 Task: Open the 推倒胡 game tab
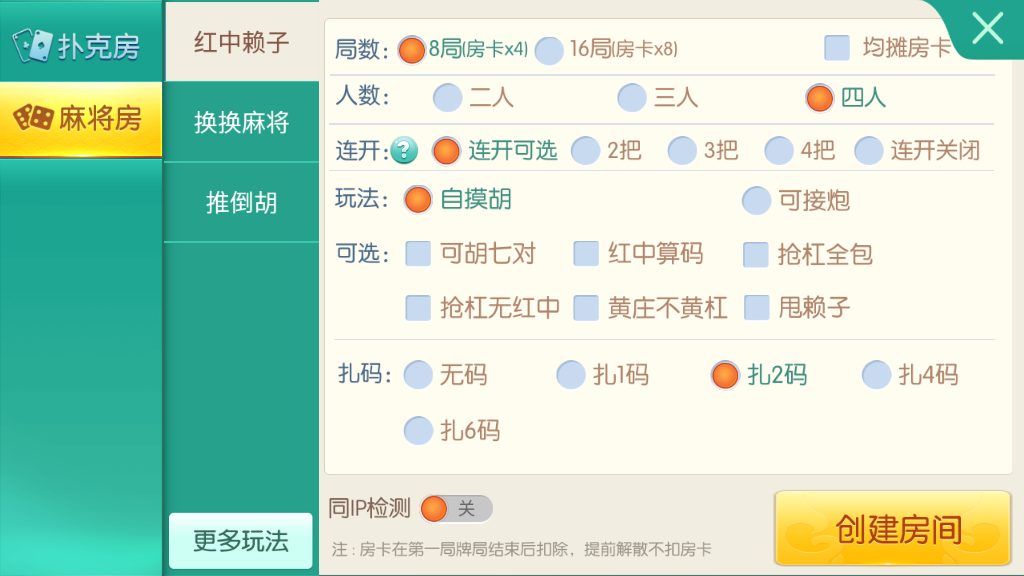pos(241,203)
